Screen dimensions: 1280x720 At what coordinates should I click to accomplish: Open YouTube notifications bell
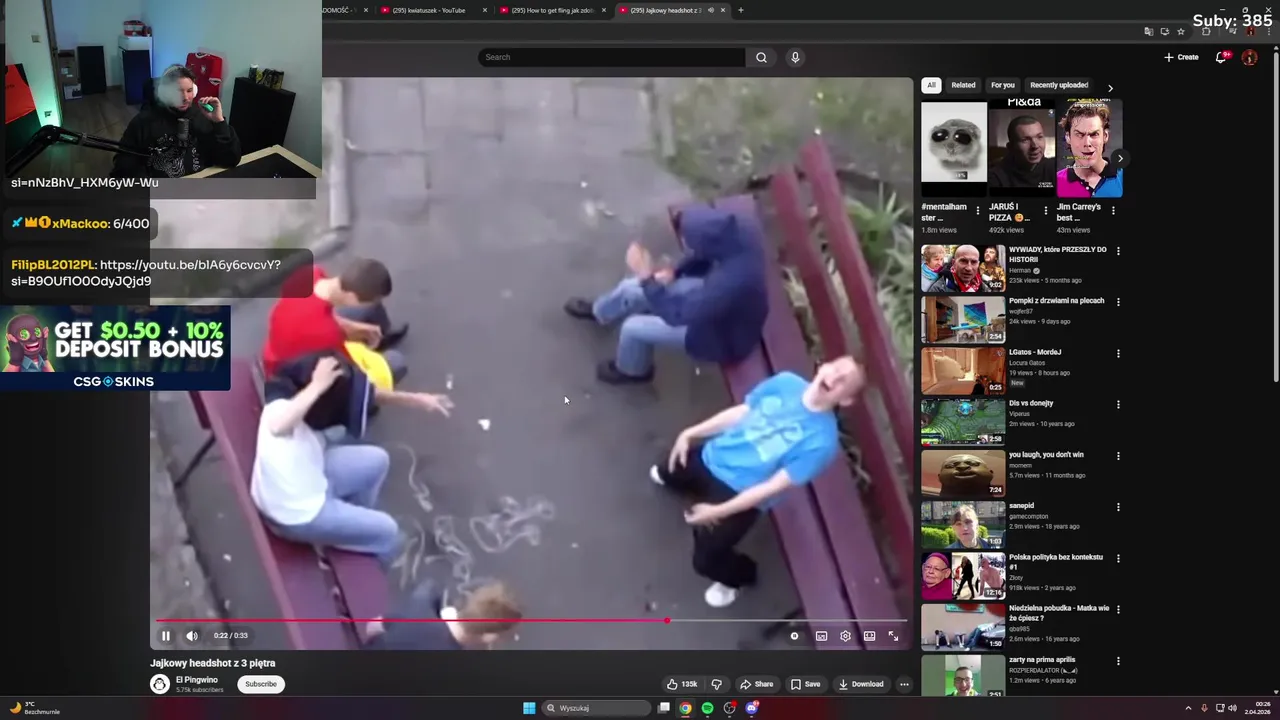click(1221, 57)
